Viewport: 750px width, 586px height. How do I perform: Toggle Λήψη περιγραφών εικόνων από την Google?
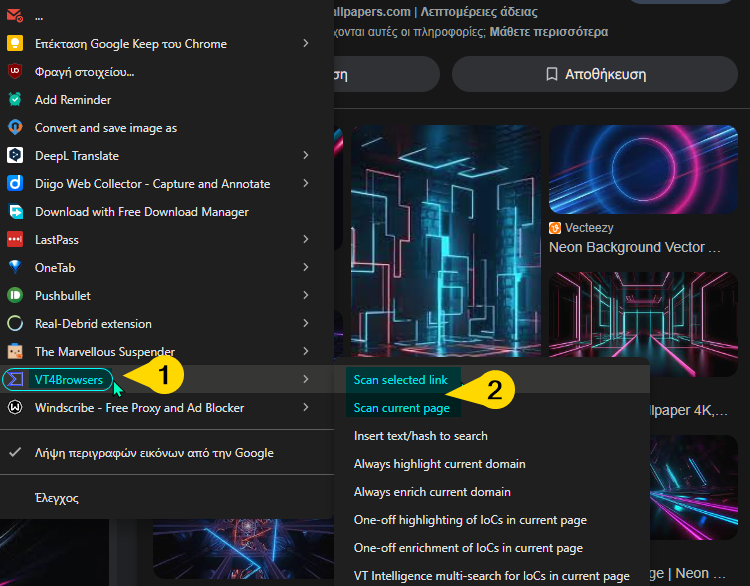click(167, 453)
